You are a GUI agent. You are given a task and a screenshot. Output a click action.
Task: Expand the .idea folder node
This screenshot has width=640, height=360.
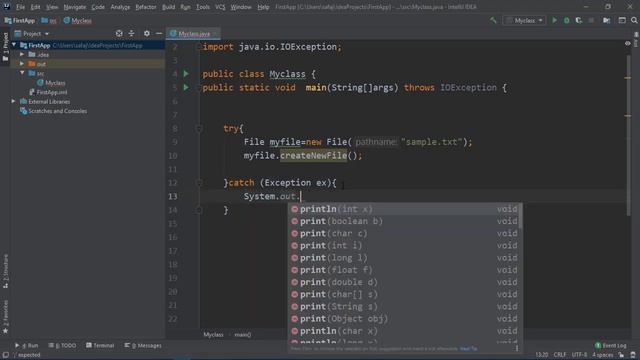[22, 54]
